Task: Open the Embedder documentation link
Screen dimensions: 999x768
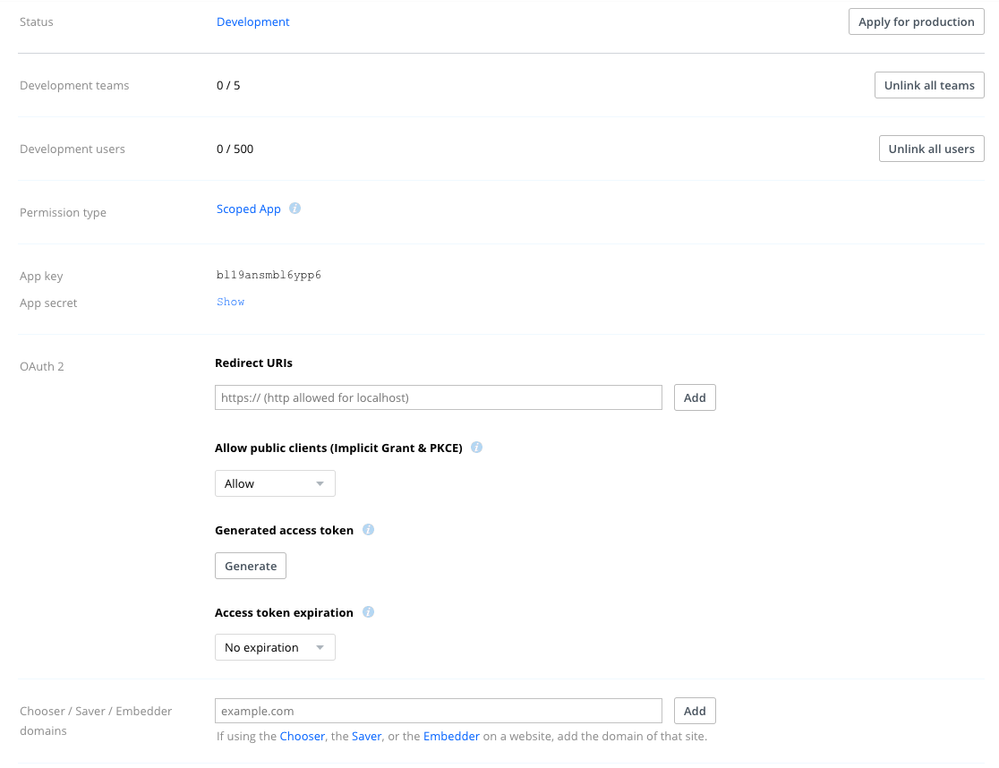Action: coord(451,736)
